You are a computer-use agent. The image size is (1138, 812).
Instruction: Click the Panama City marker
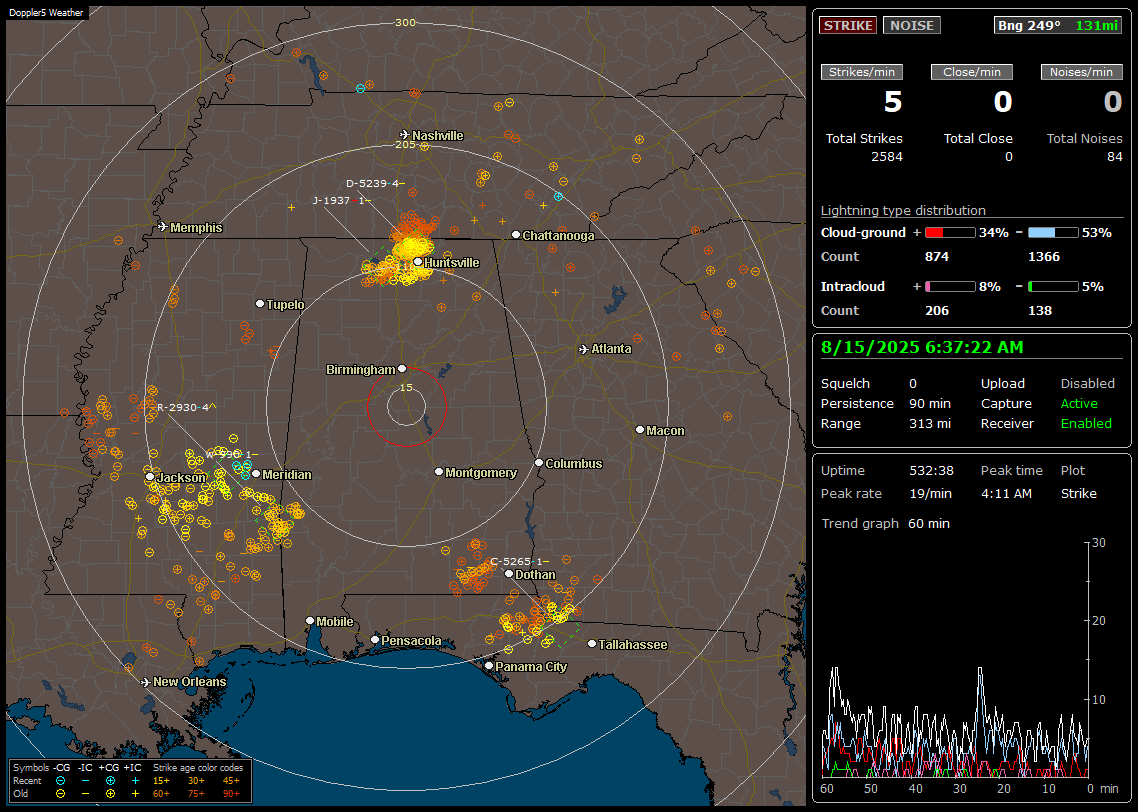[x=489, y=665]
